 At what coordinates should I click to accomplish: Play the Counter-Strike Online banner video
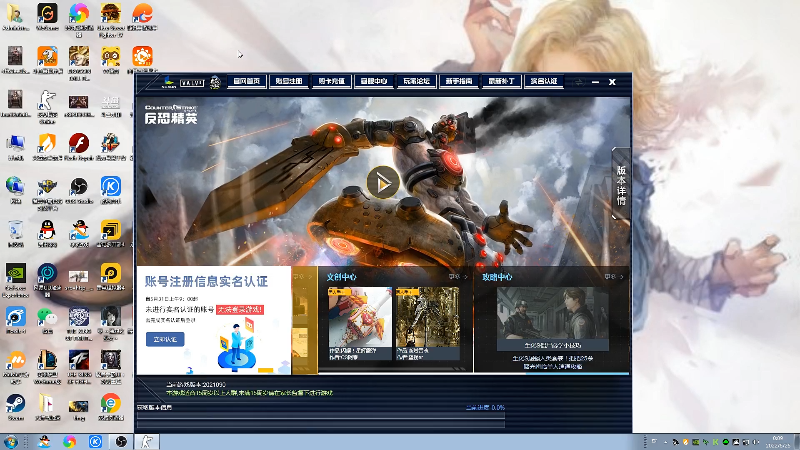tap(383, 182)
